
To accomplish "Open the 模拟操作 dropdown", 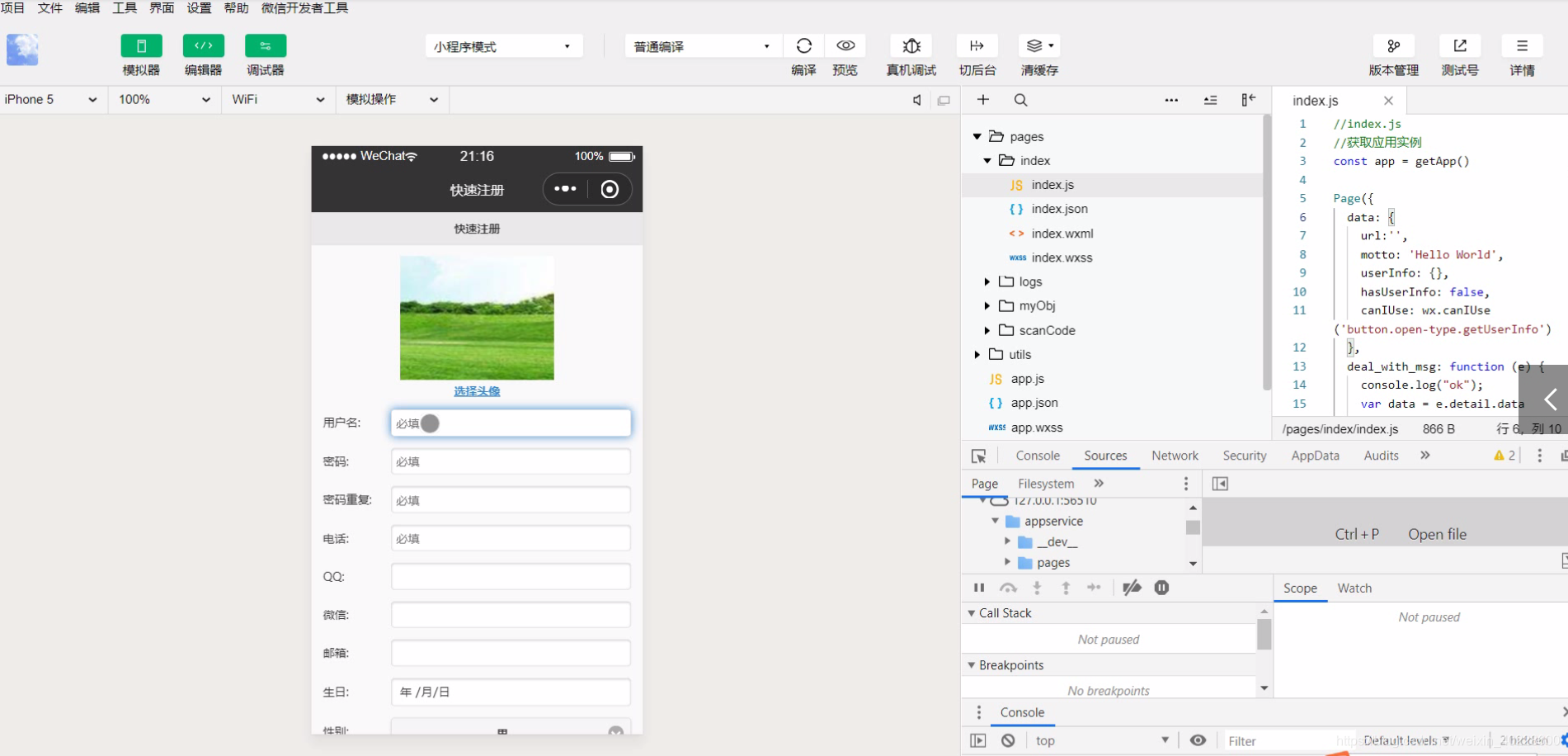I will point(392,100).
